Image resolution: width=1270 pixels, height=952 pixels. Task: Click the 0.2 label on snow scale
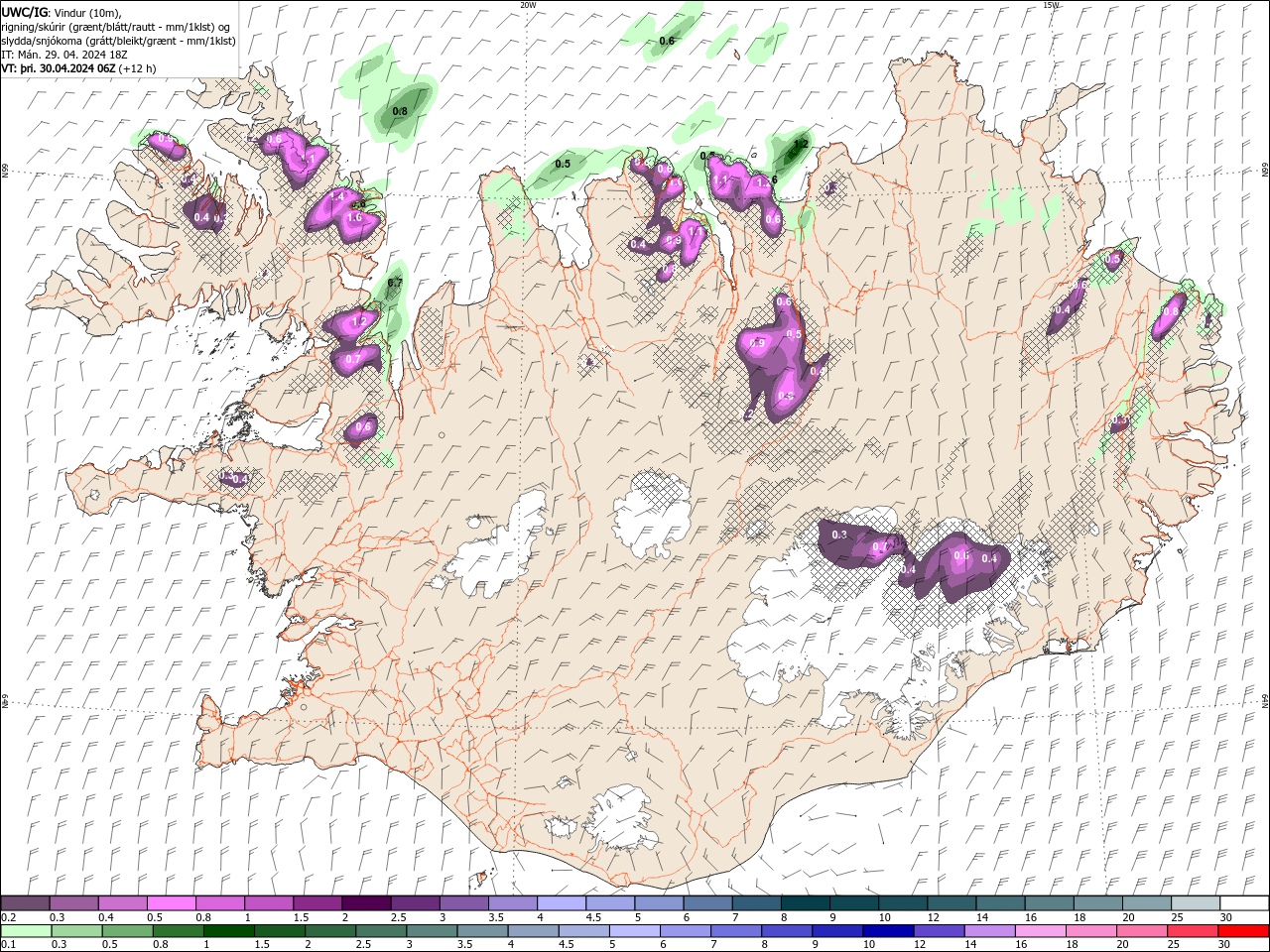[x=8, y=917]
